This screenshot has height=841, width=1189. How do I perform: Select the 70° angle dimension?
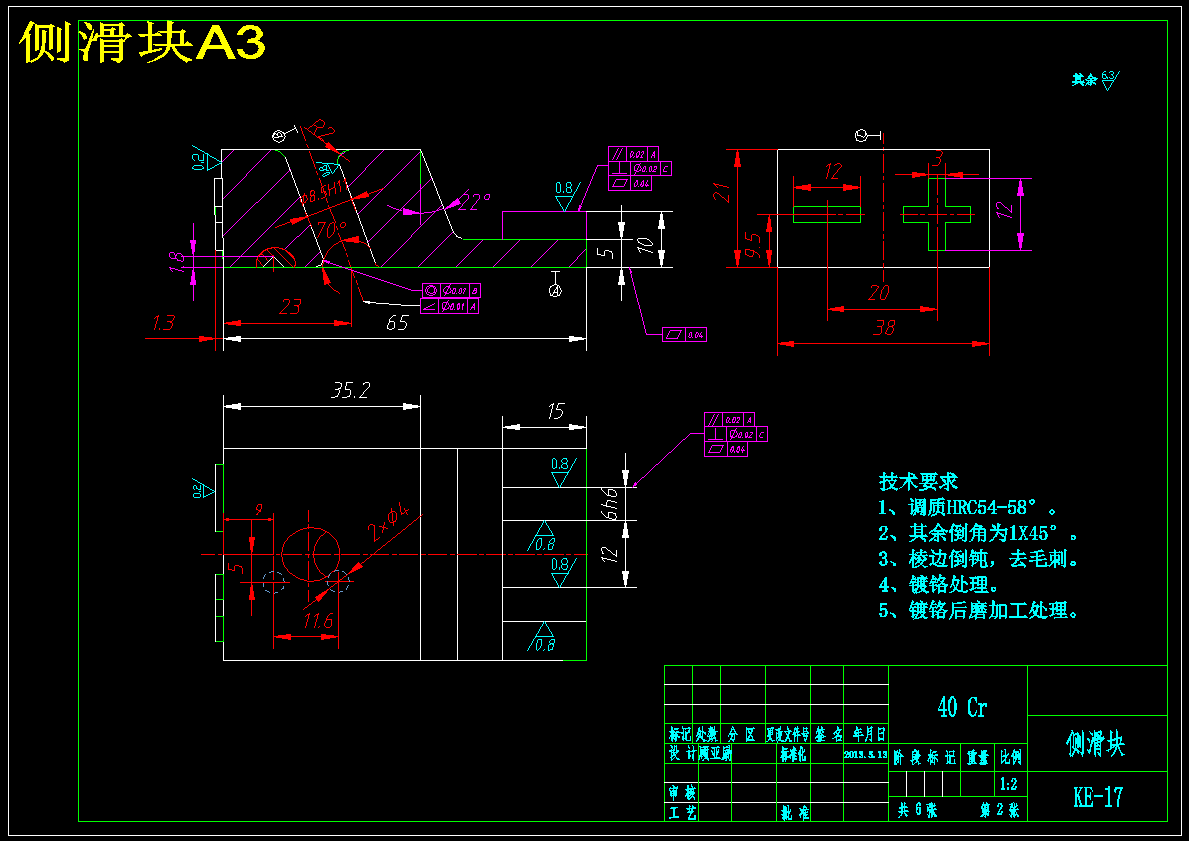point(331,229)
